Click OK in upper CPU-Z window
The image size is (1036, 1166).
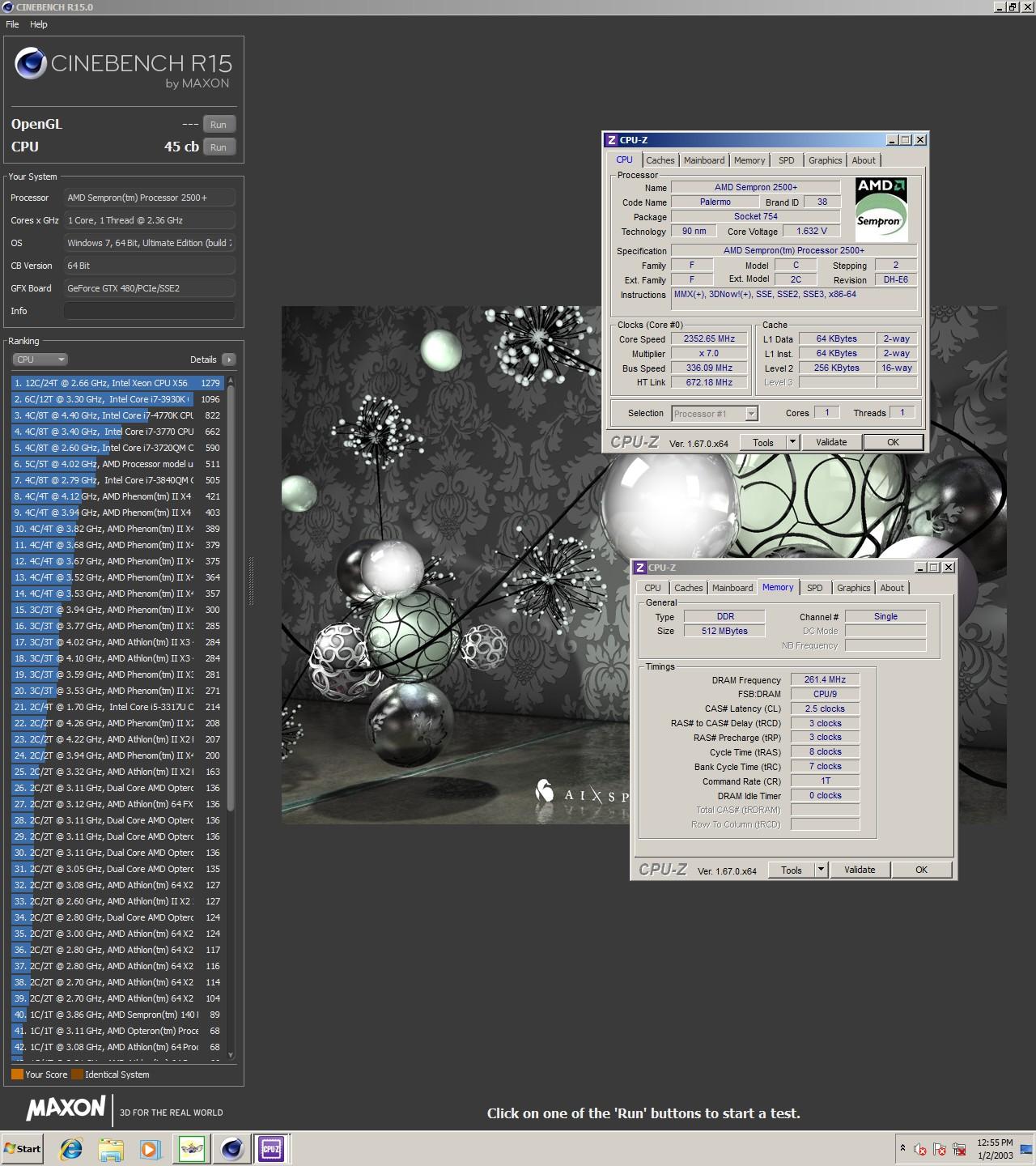pyautogui.click(x=893, y=442)
